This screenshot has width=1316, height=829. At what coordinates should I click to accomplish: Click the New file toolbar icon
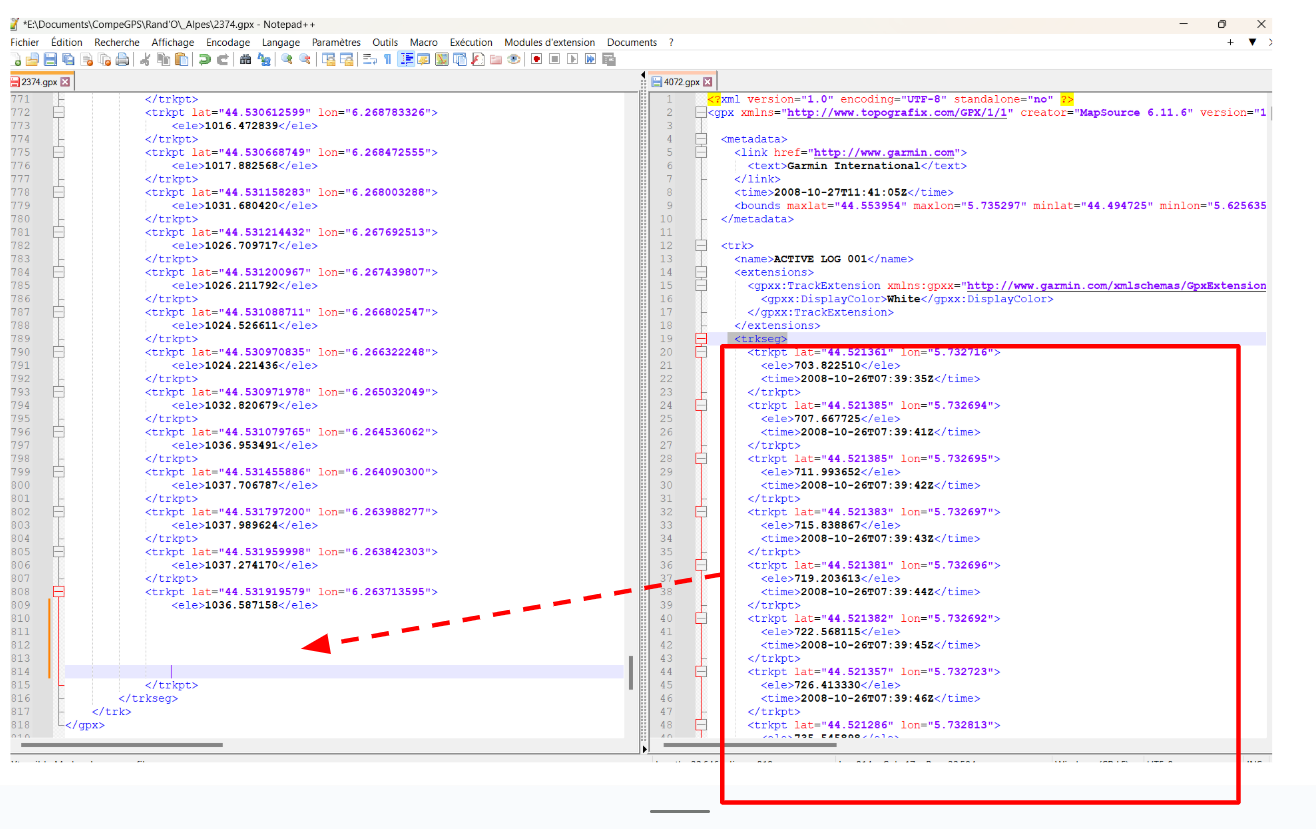click(x=16, y=59)
